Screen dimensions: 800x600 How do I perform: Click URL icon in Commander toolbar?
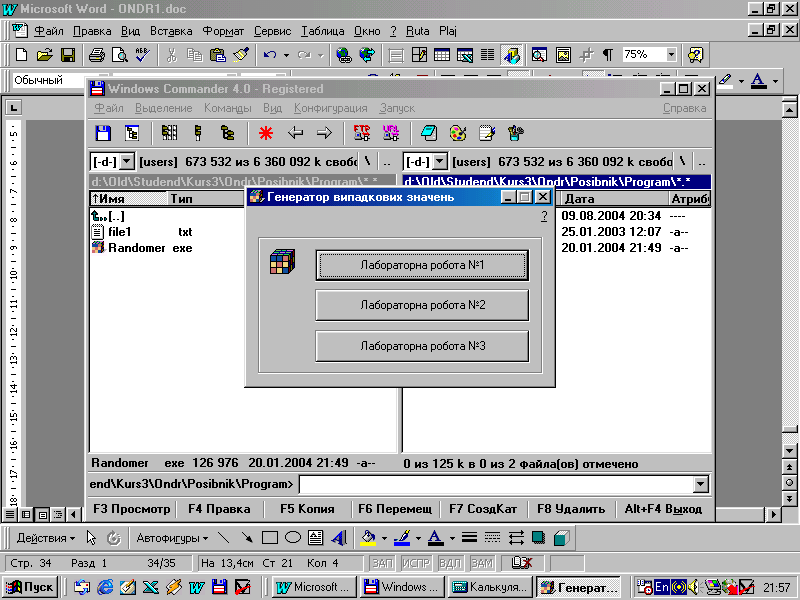pos(391,134)
